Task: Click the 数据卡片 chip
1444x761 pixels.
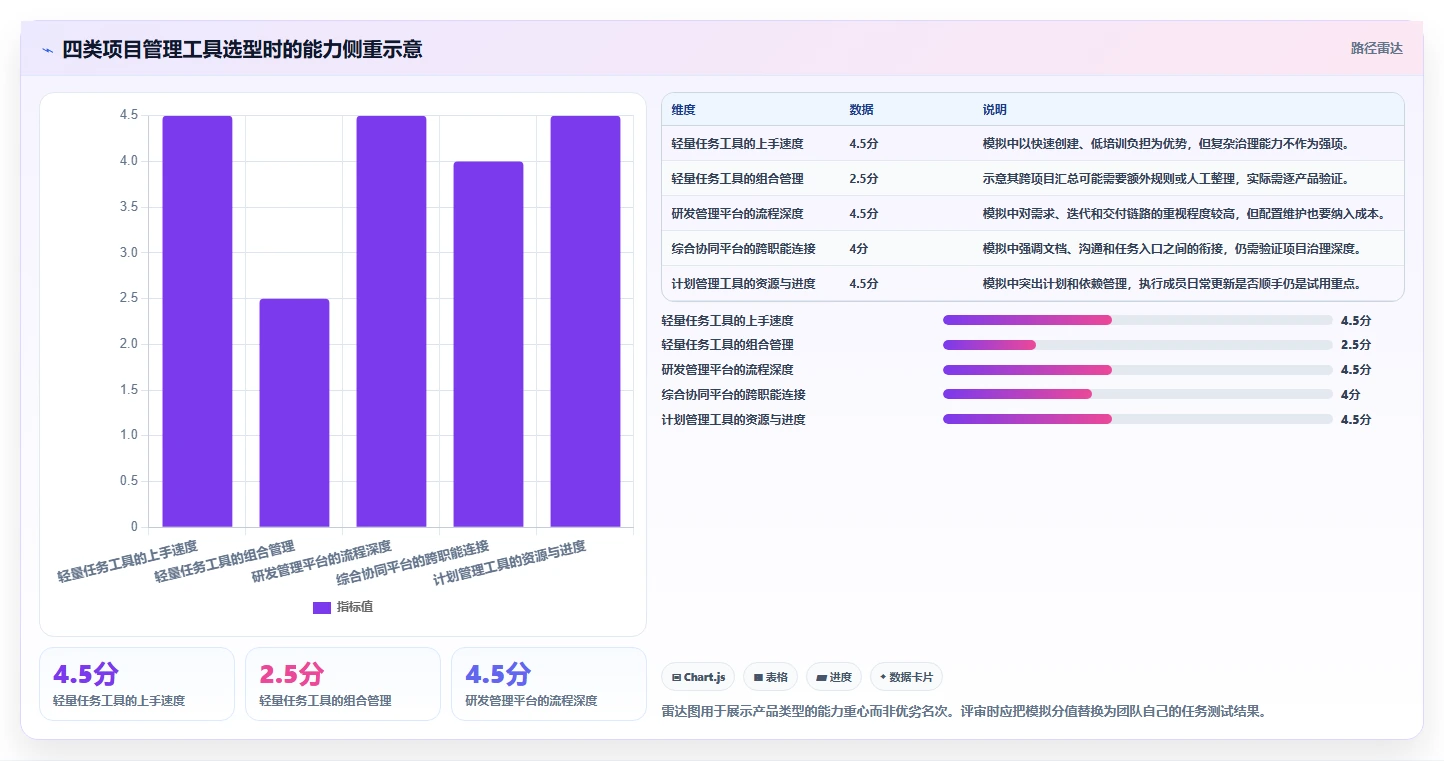Action: tap(906, 677)
